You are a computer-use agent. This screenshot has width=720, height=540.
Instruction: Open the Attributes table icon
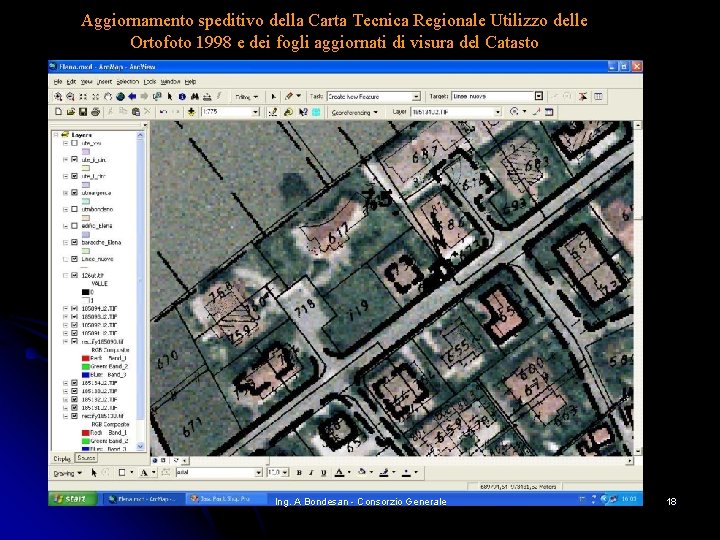(598, 96)
